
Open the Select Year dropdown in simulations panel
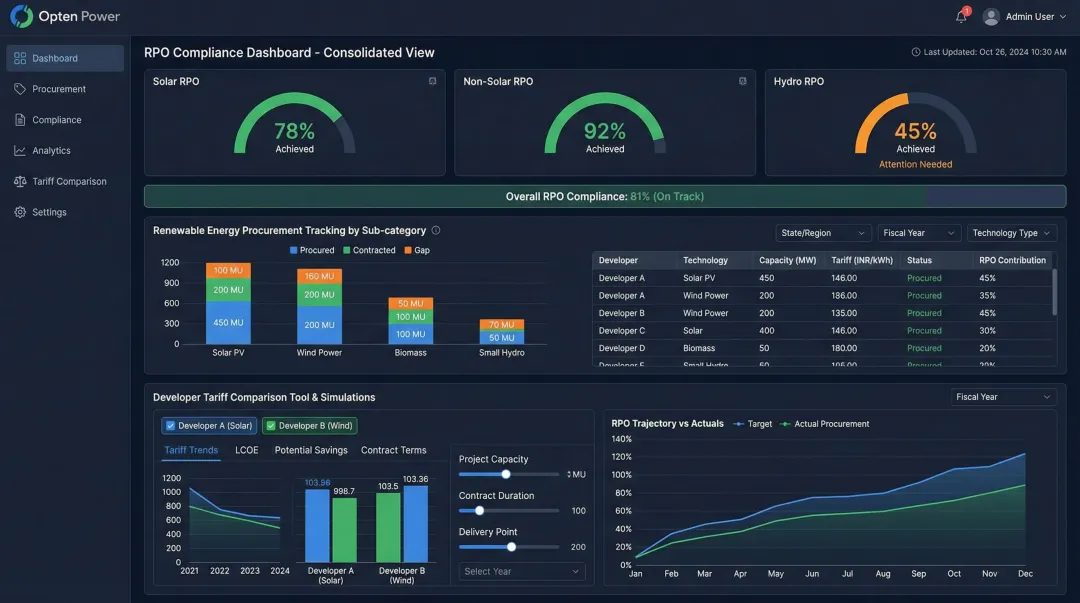pyautogui.click(x=520, y=571)
